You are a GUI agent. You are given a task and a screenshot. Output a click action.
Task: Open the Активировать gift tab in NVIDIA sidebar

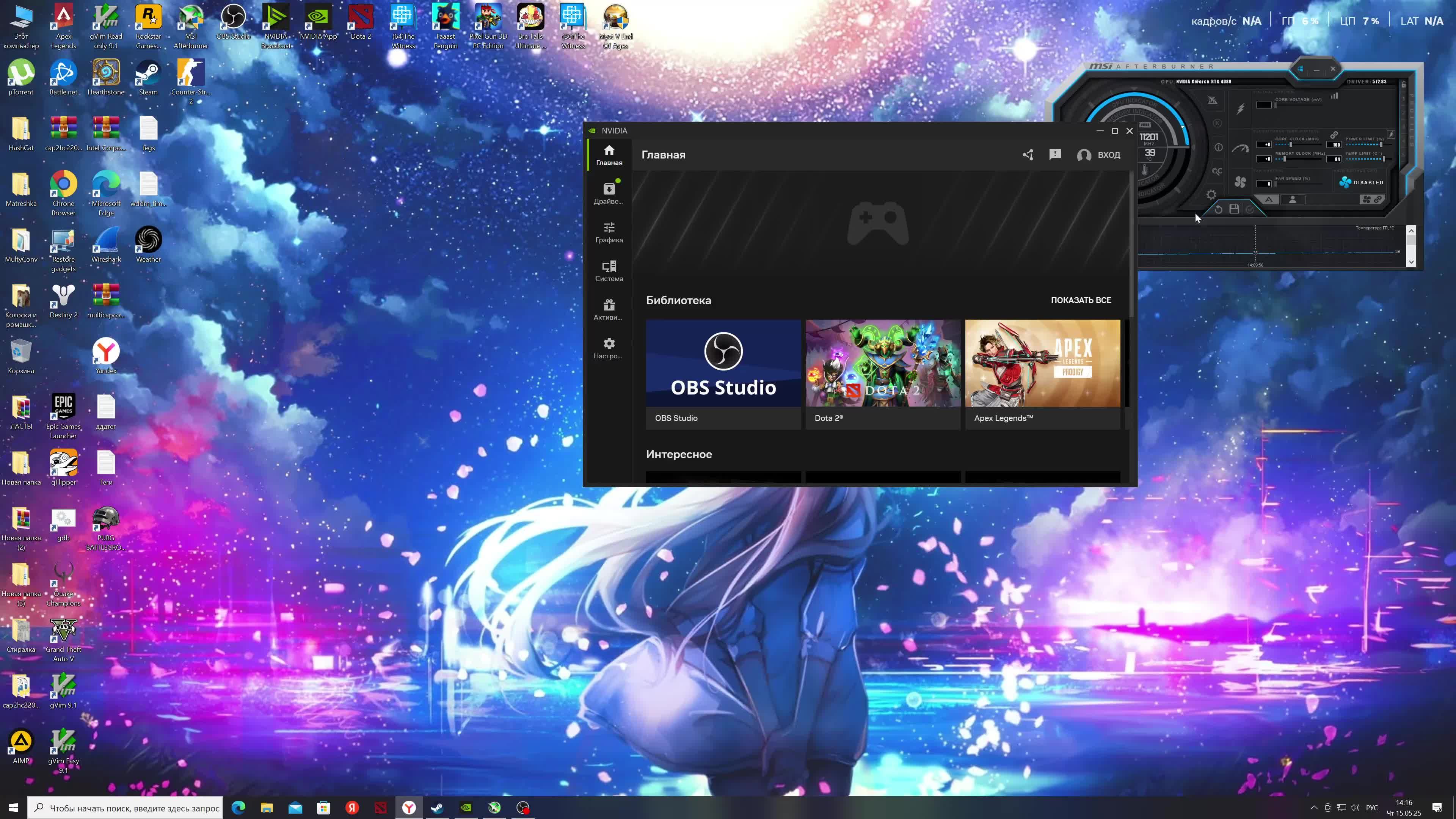click(609, 310)
